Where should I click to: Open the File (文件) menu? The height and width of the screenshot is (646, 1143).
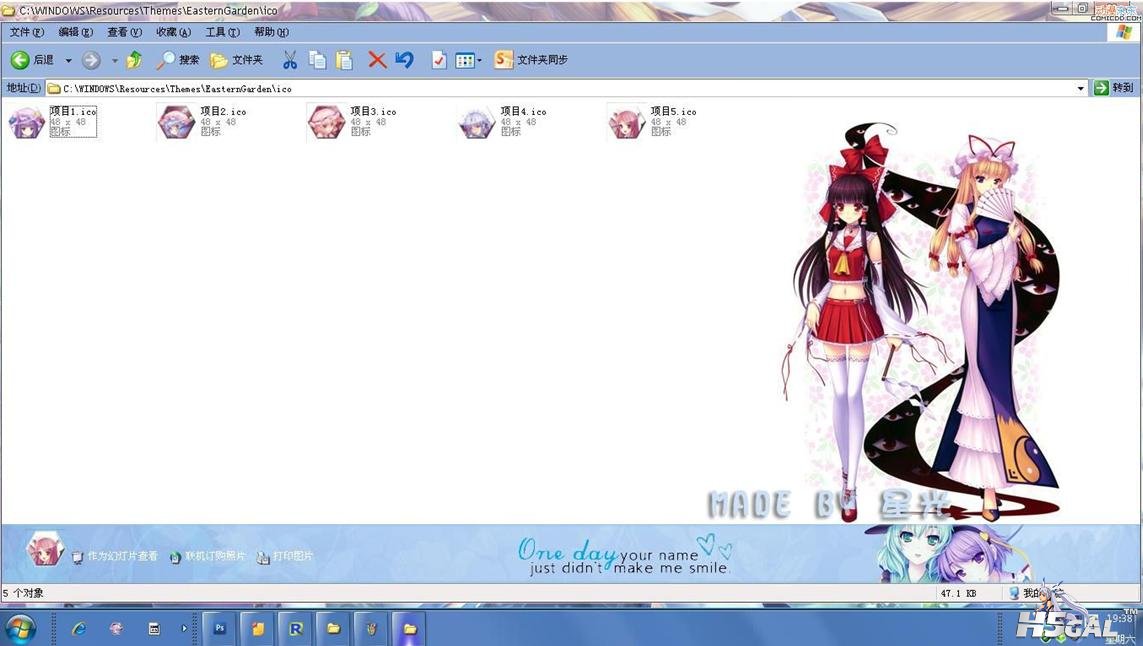click(27, 32)
